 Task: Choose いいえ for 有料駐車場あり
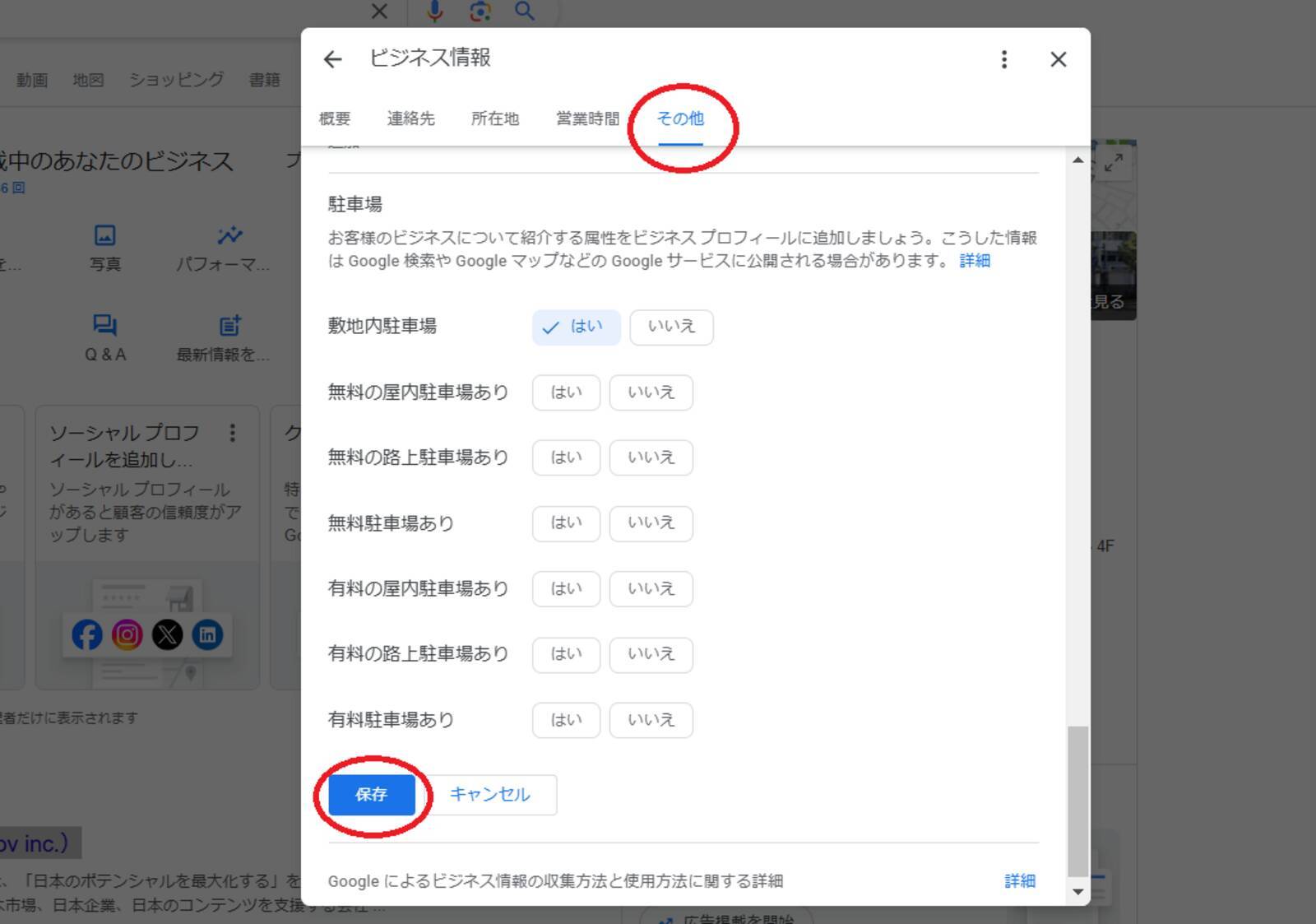pyautogui.click(x=651, y=720)
